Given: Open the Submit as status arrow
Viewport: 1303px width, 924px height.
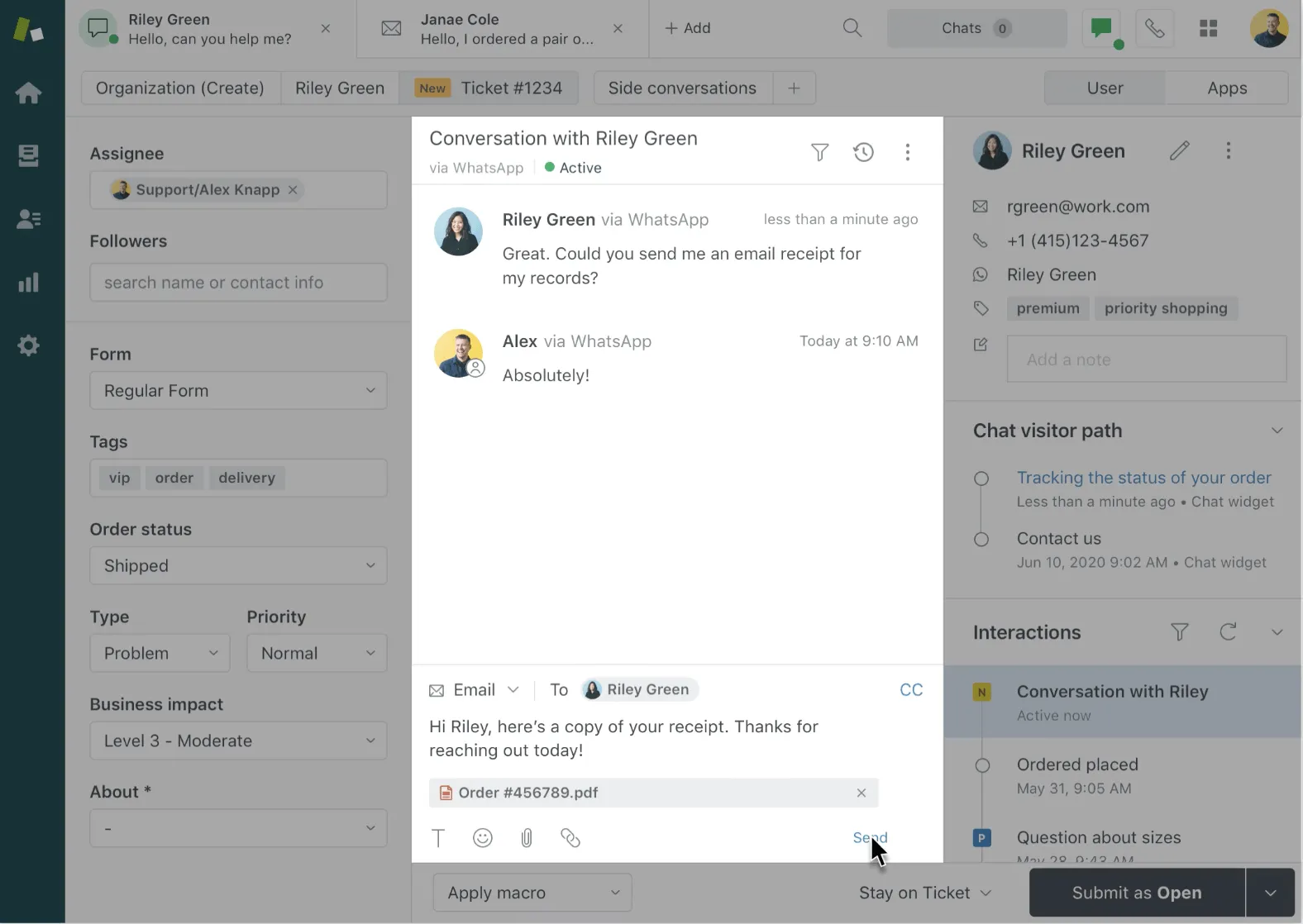Looking at the screenshot, I should [x=1270, y=893].
